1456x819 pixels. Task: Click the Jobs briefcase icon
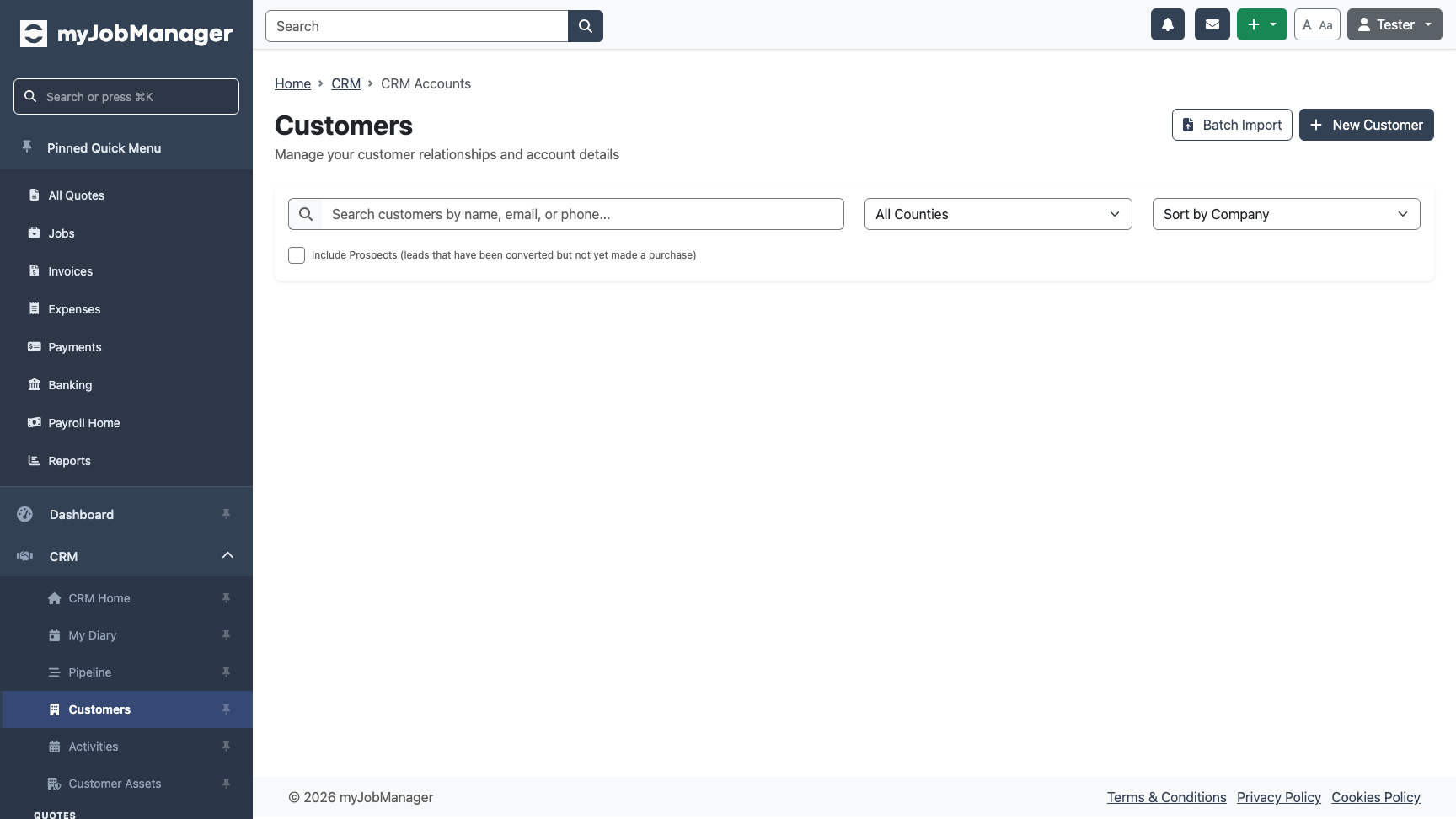point(34,233)
